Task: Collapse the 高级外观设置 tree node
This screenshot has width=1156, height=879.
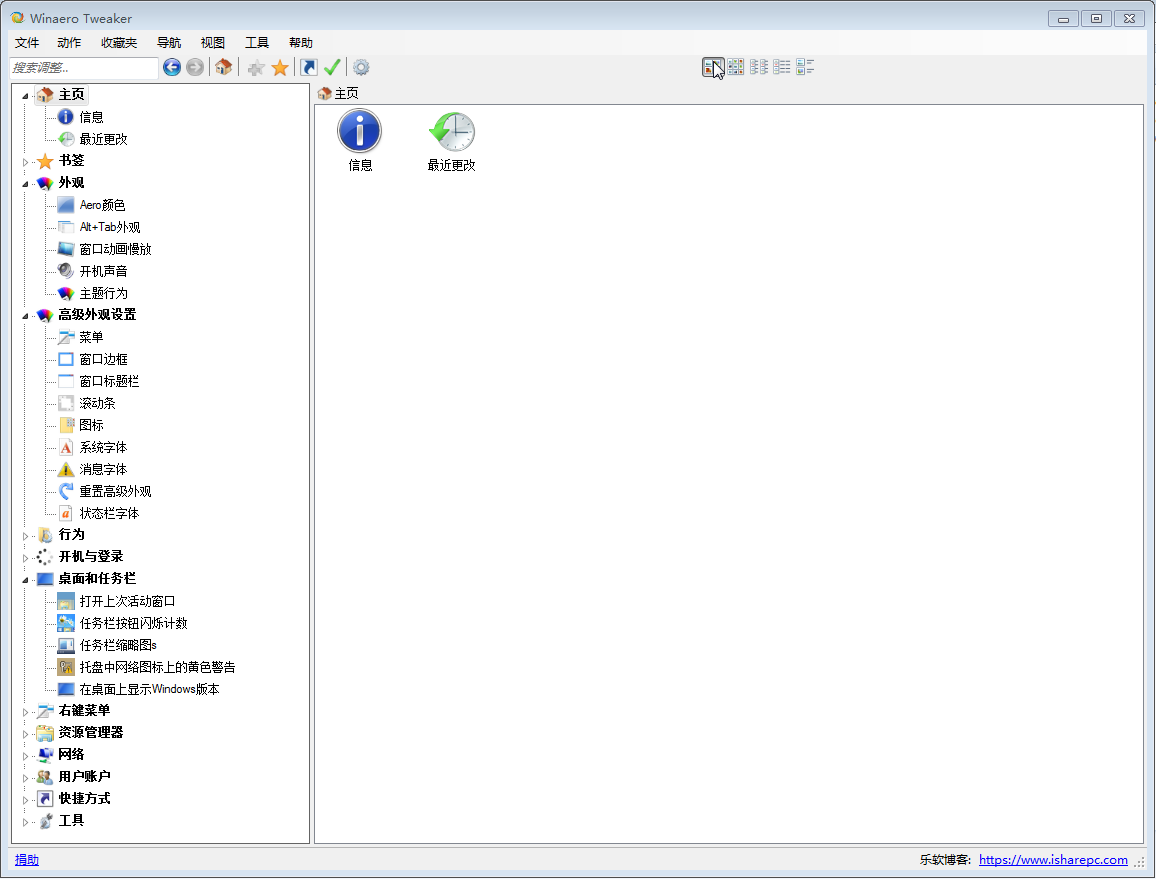Action: coord(26,316)
